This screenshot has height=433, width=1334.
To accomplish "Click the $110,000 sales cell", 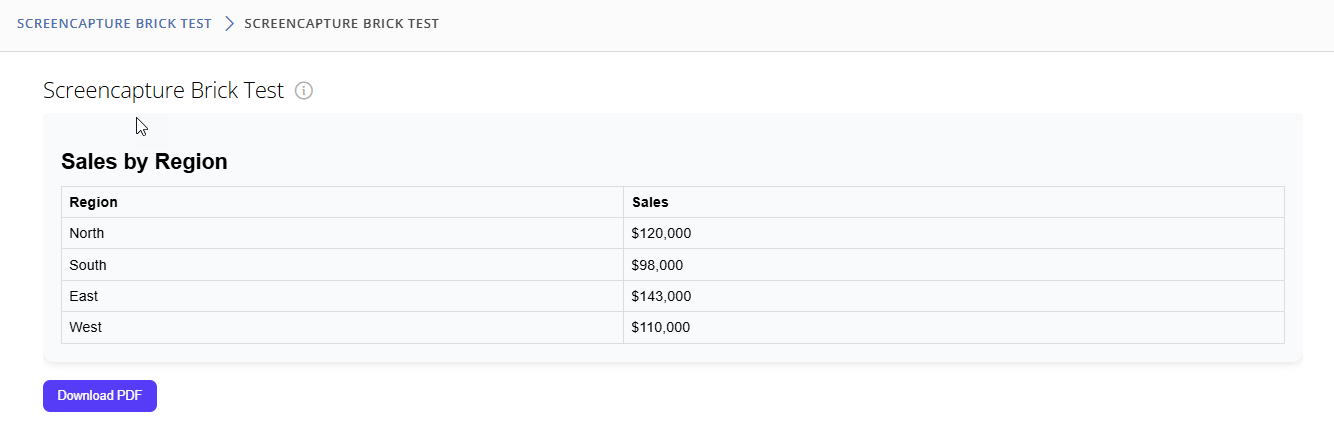I will click(954, 327).
